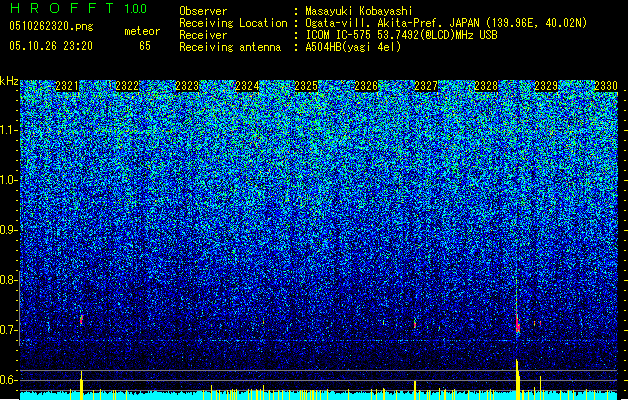This screenshot has height=400, width=629.
Task: Click the meteor count value 65
Action: point(145,46)
